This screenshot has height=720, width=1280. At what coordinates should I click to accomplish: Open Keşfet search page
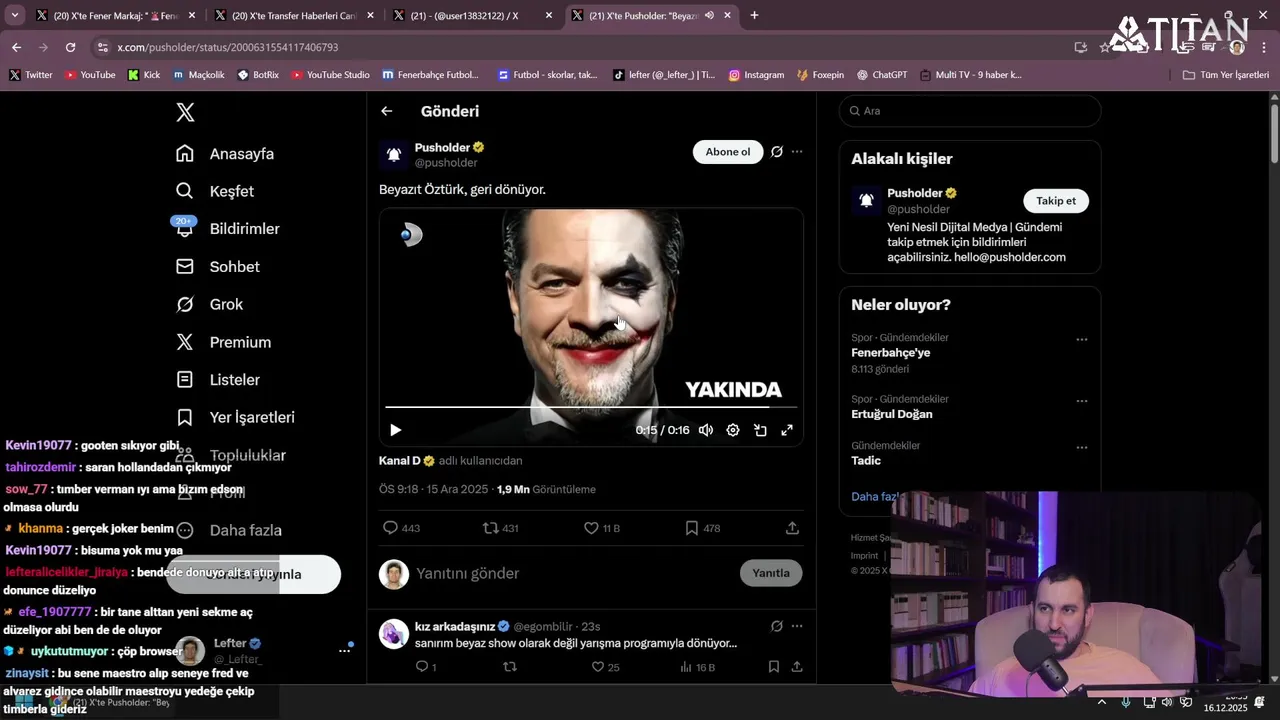tap(215, 191)
